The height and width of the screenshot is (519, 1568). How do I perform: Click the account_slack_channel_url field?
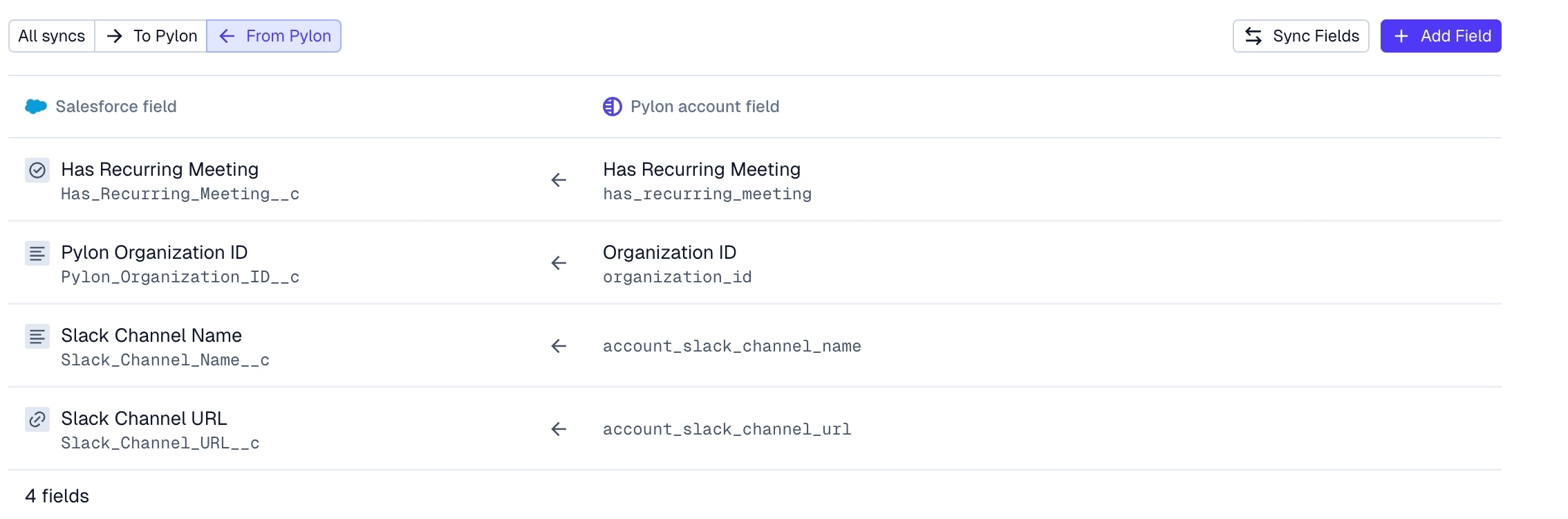pyautogui.click(x=727, y=429)
